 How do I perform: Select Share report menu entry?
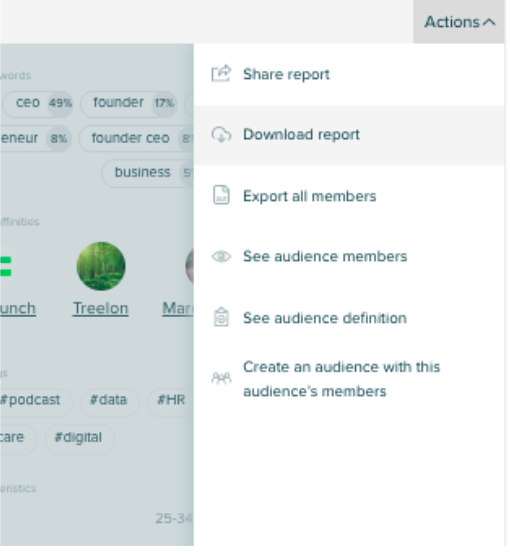click(x=349, y=75)
